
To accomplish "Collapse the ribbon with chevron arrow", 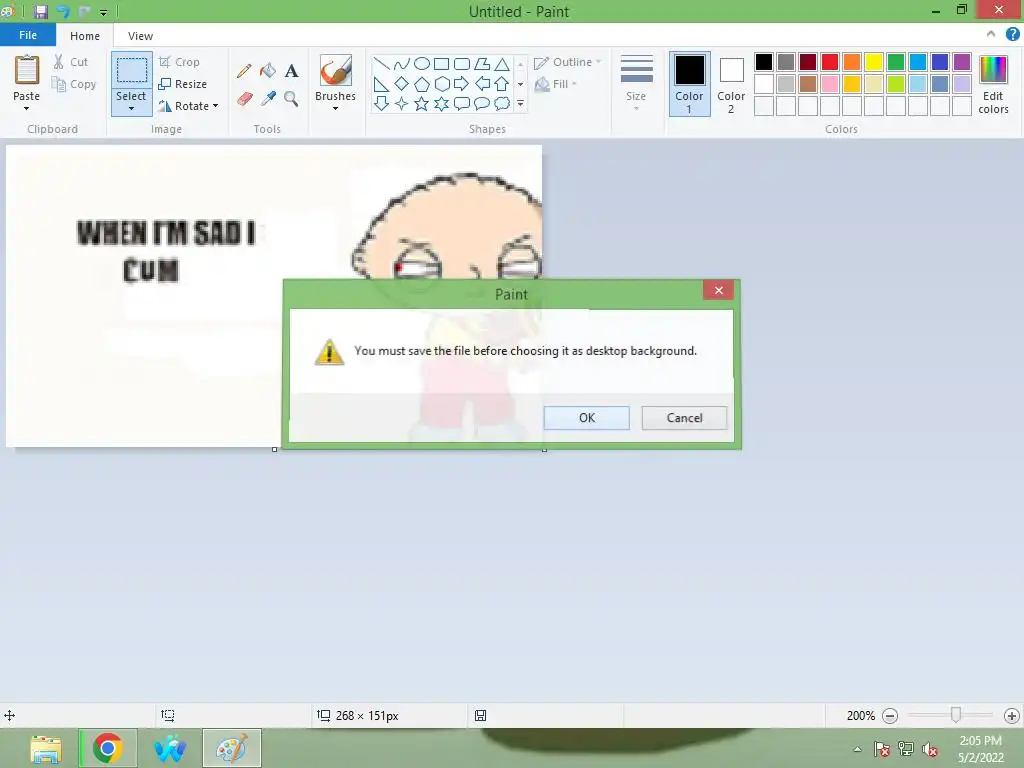I will click(x=991, y=34).
